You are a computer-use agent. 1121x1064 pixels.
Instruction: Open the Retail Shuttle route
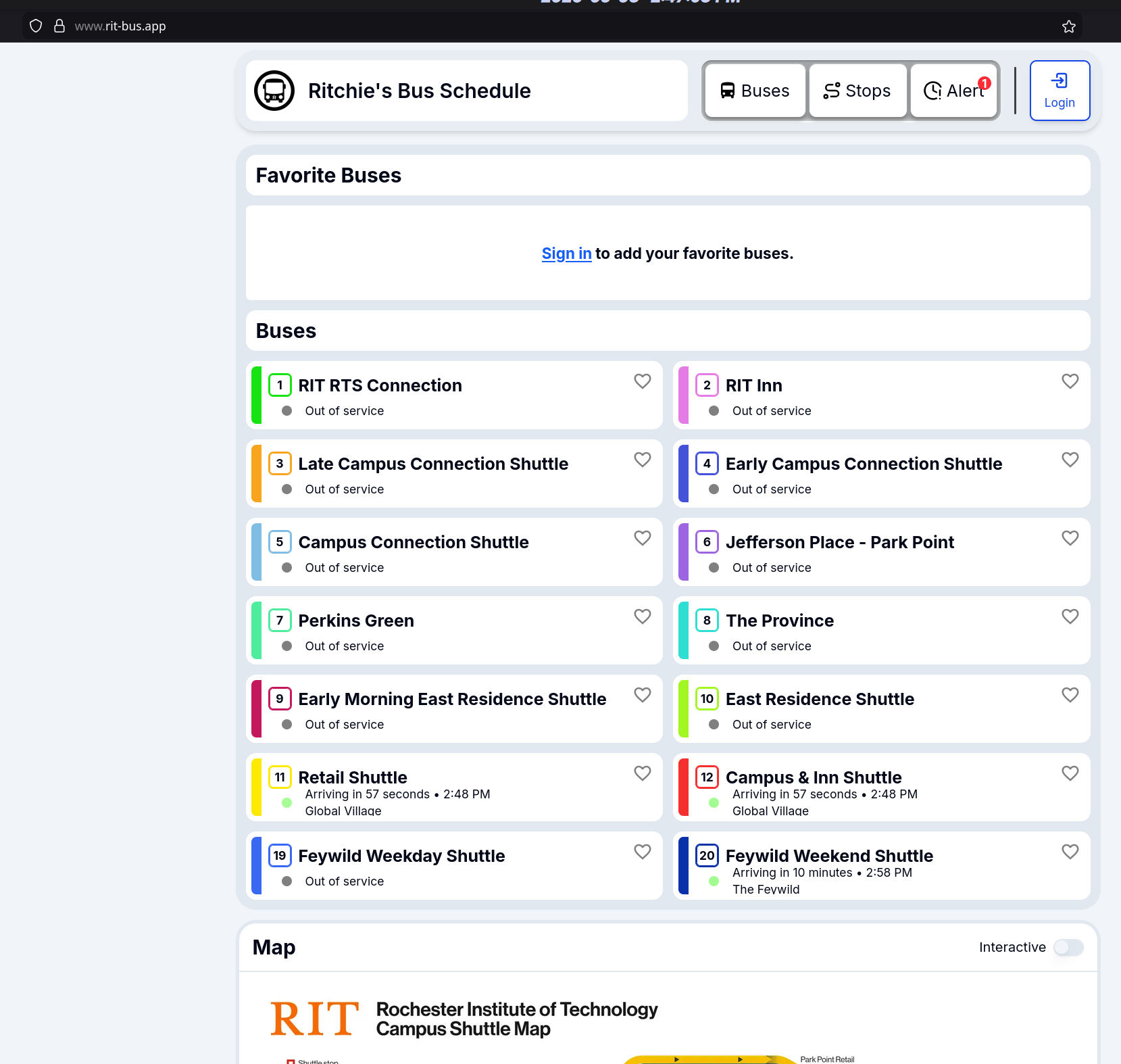point(454,788)
